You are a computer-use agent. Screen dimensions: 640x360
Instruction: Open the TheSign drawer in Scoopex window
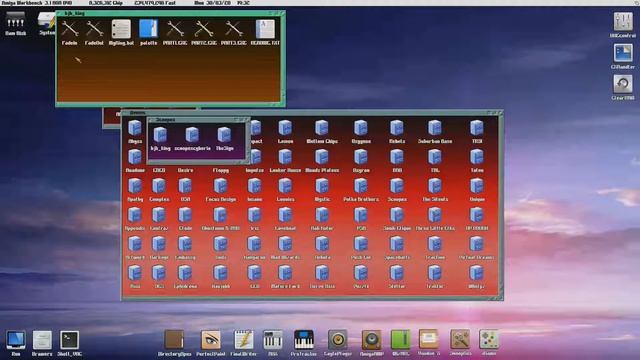tap(224, 135)
